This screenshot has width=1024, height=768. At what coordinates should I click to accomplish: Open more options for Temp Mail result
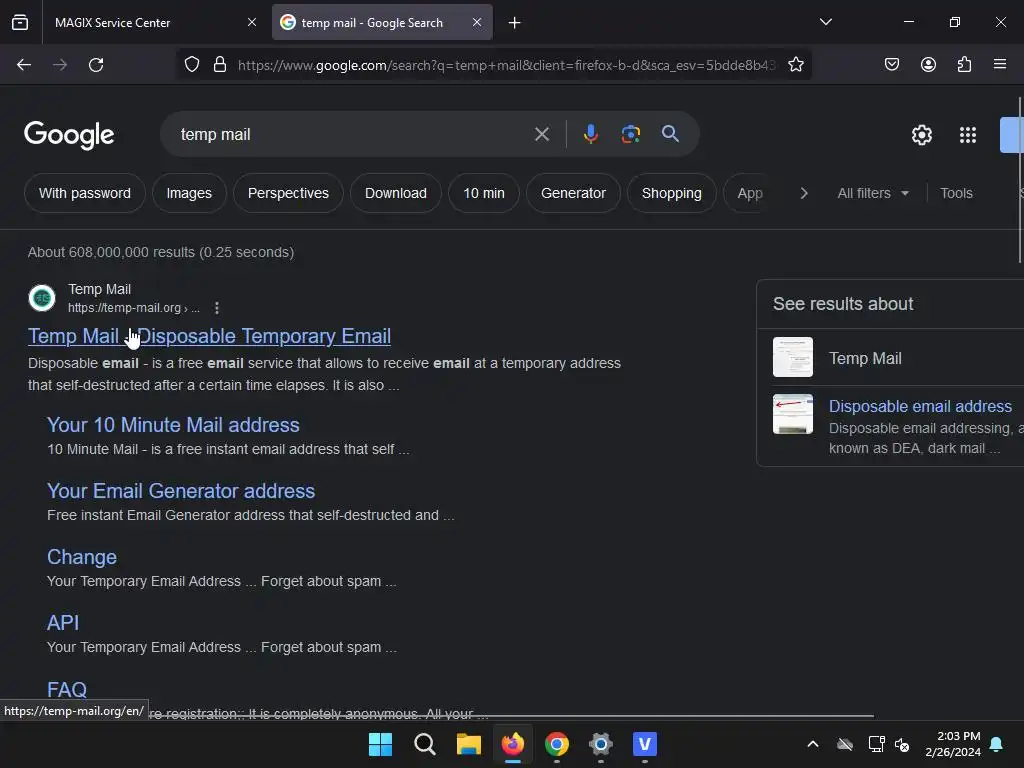pyautogui.click(x=217, y=308)
